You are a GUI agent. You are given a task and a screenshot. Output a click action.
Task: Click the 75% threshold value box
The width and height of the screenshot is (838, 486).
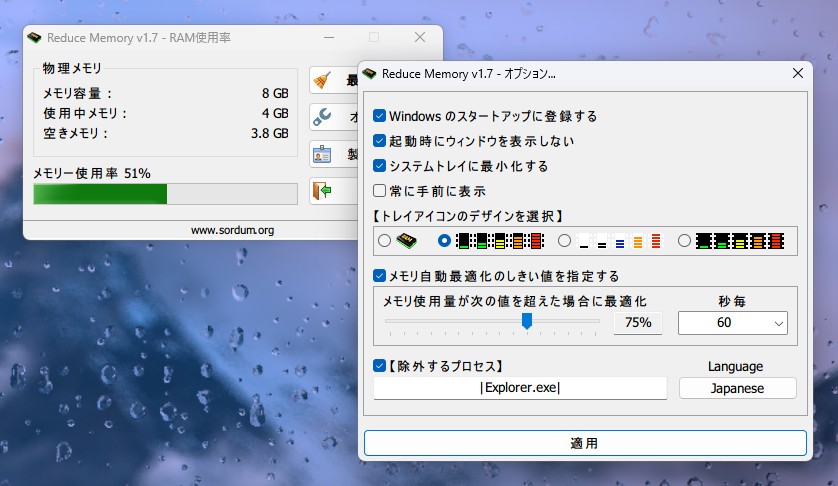[638, 323]
